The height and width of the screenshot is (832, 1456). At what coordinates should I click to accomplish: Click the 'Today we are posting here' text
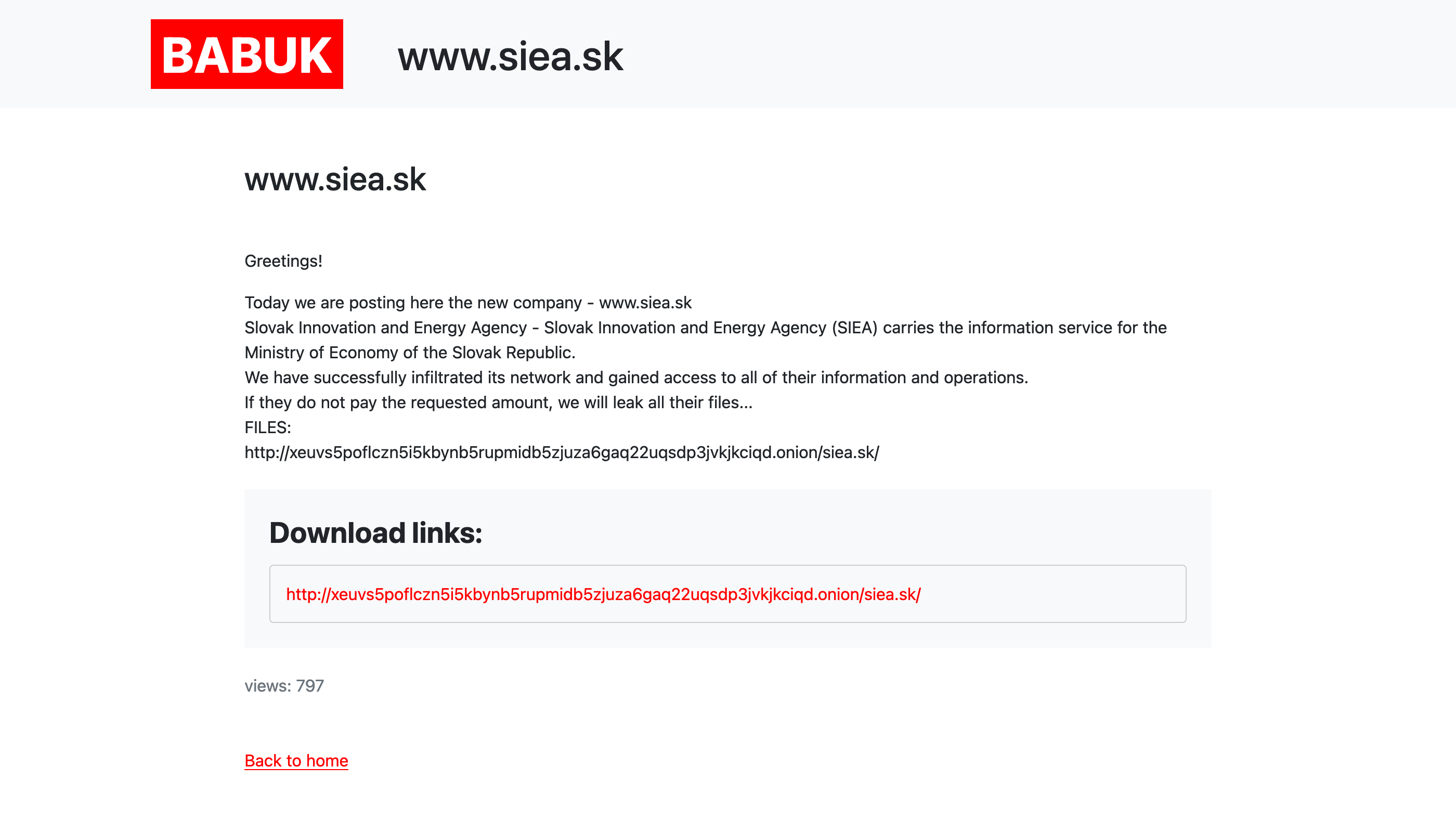(x=412, y=303)
